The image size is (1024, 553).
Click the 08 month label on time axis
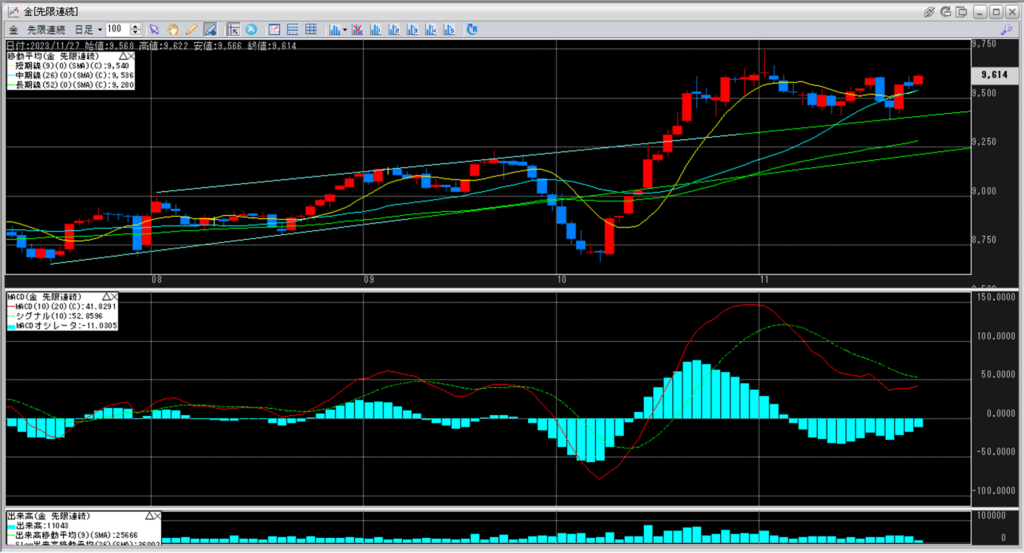coord(157,280)
